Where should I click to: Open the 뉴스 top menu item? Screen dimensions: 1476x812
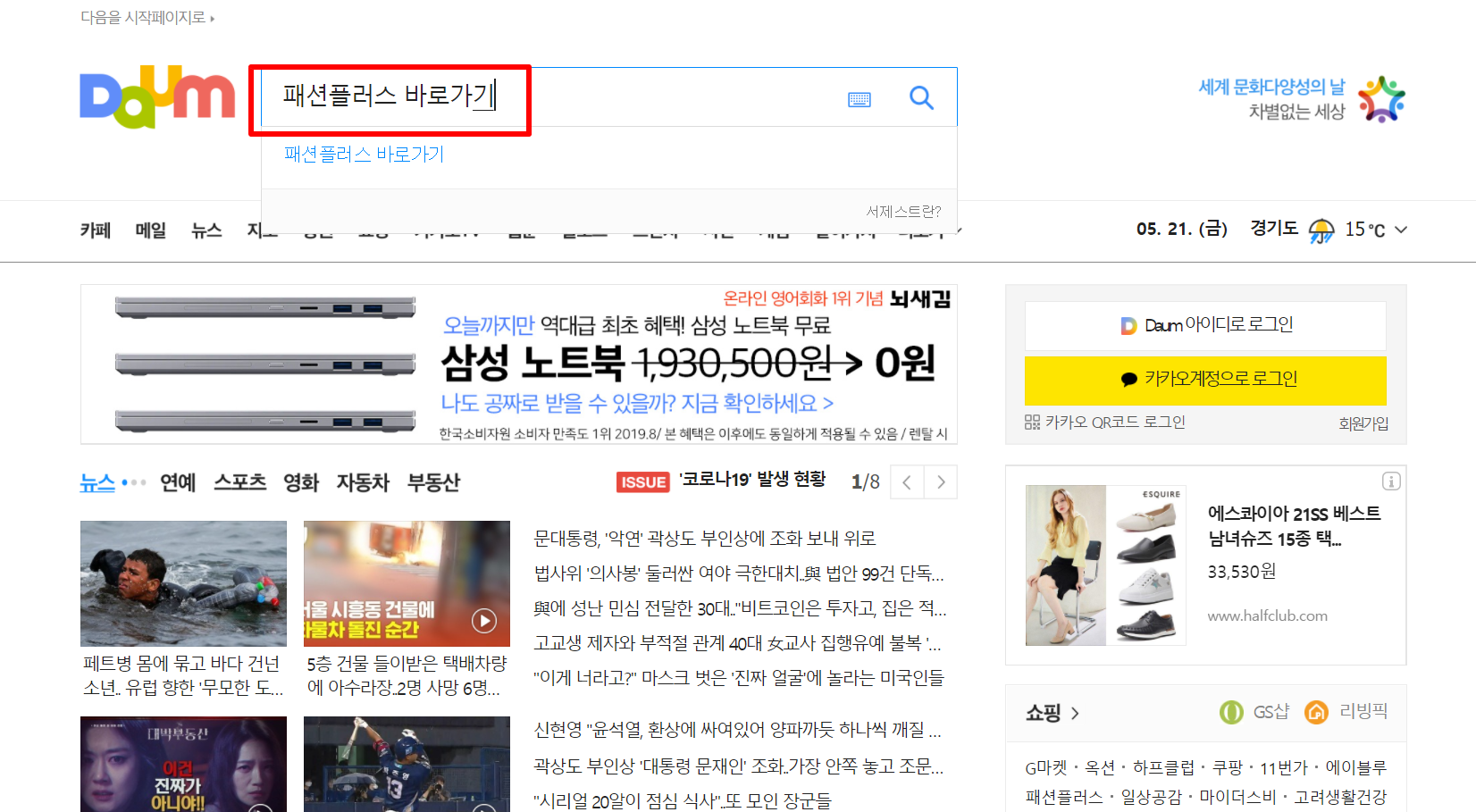coord(206,230)
